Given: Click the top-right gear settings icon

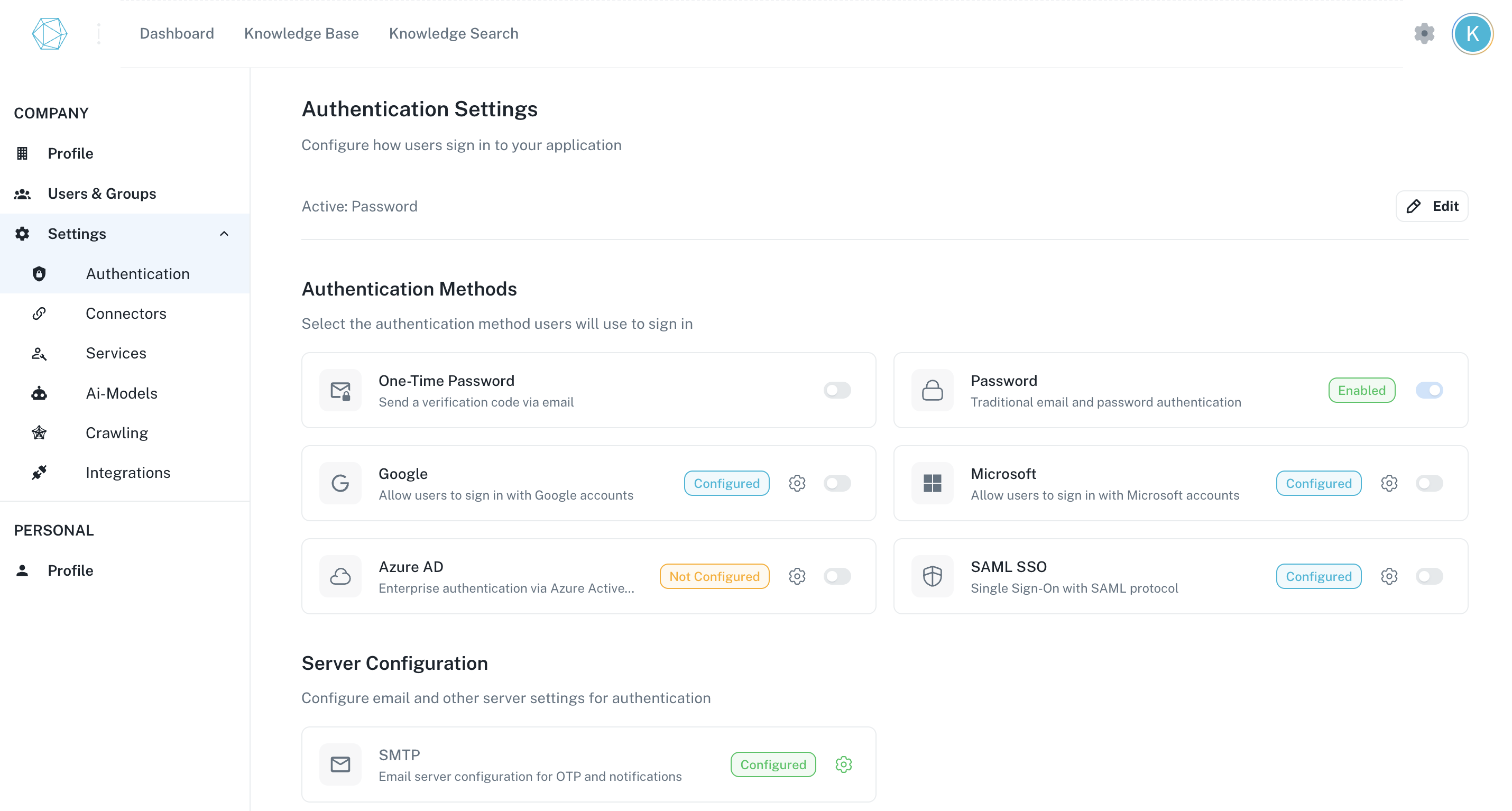Looking at the screenshot, I should pyautogui.click(x=1424, y=33).
